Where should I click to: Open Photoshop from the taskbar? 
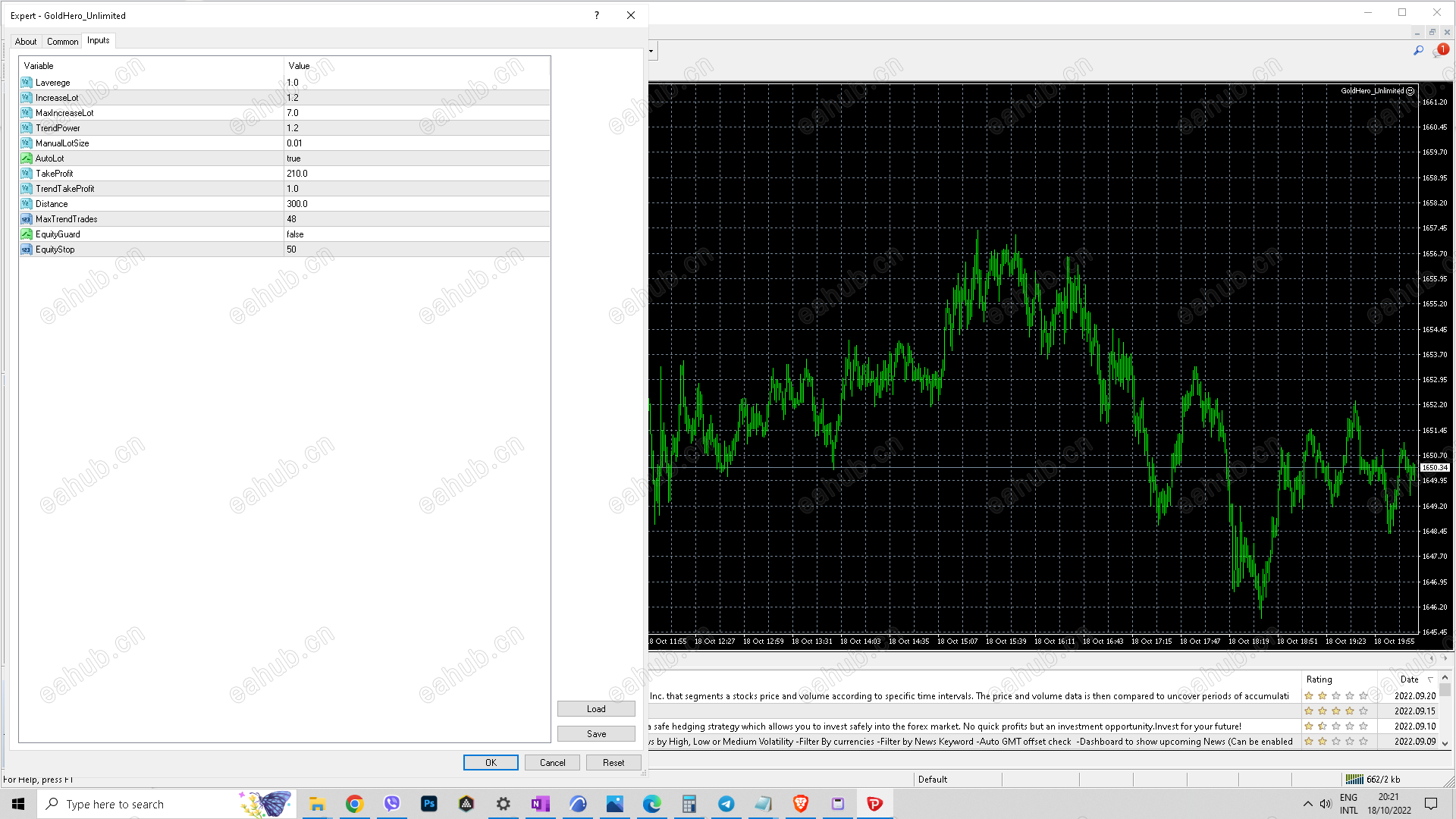click(428, 804)
